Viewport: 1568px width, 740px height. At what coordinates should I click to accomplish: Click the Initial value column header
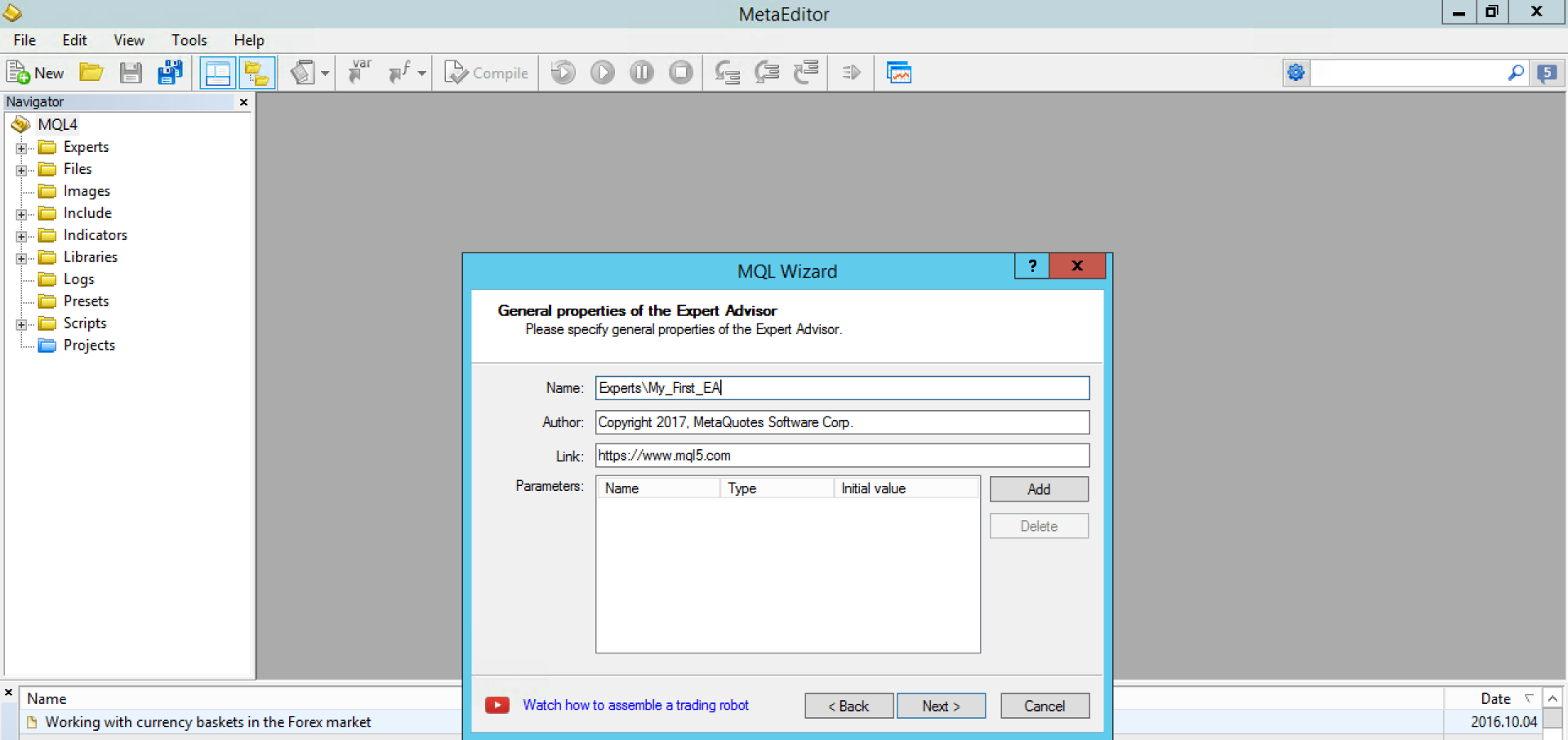906,488
